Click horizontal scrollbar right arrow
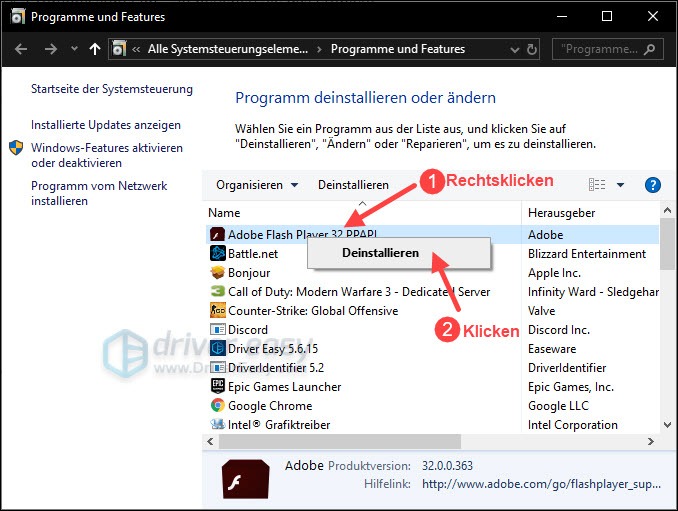 (651, 441)
